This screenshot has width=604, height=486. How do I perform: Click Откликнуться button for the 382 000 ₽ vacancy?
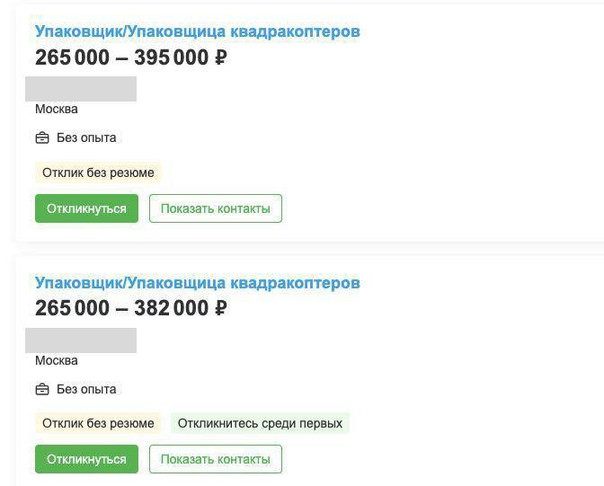(x=87, y=459)
